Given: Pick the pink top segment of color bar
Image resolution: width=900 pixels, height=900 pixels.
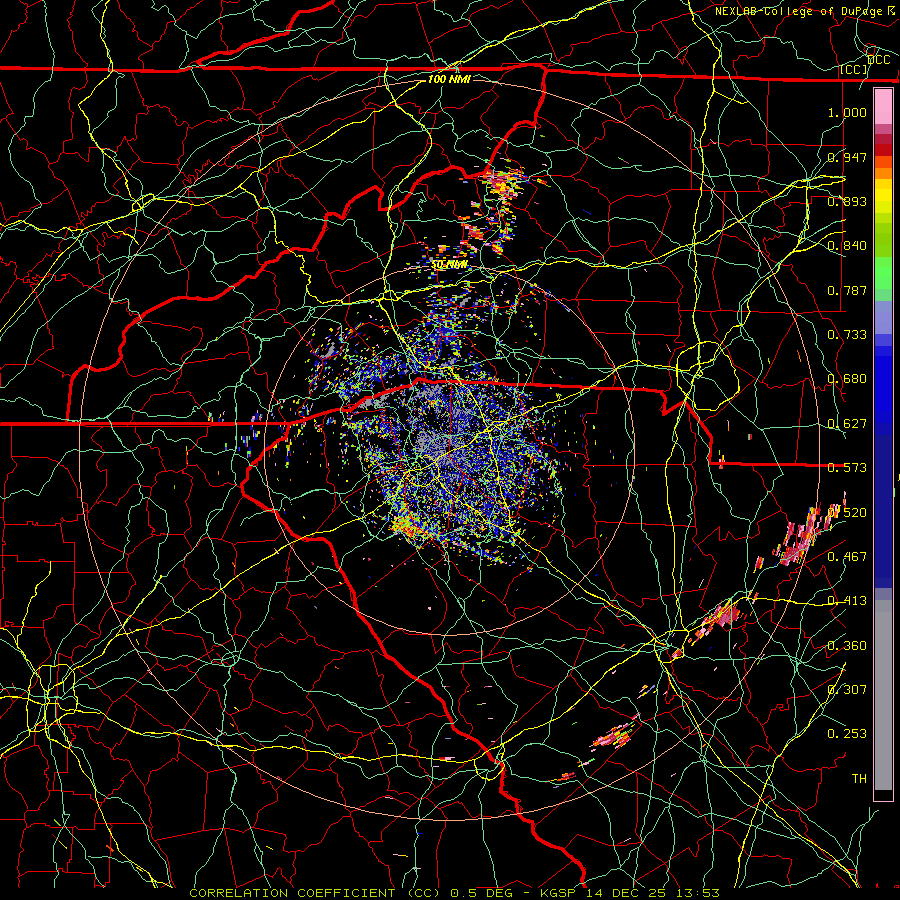Looking at the screenshot, I should pyautogui.click(x=883, y=106).
